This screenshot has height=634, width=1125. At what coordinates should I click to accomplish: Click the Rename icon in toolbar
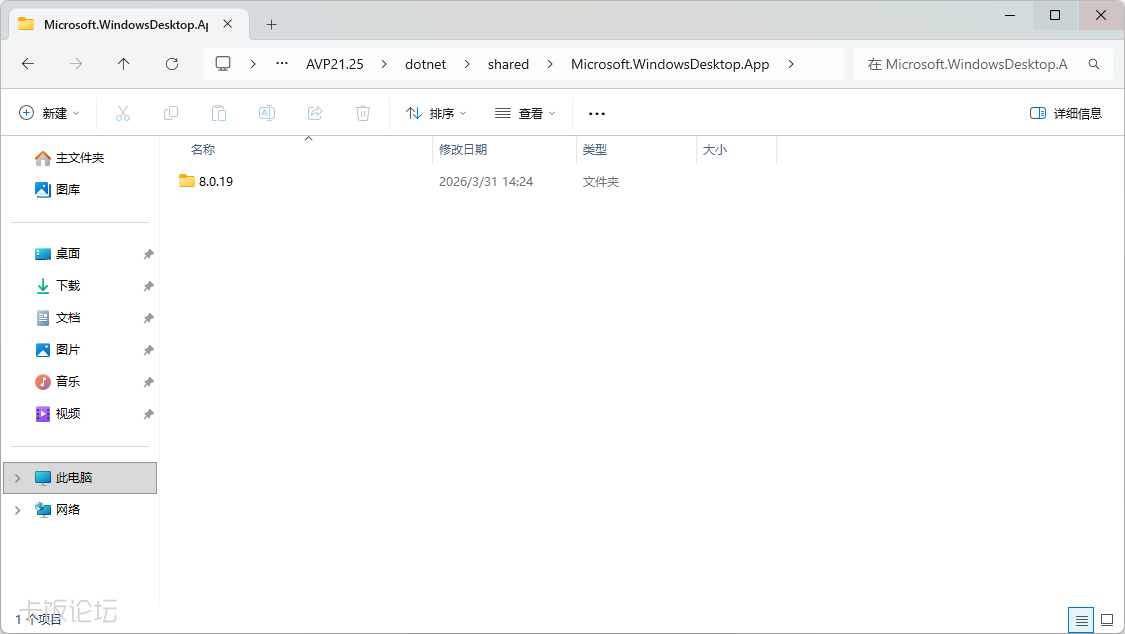click(x=267, y=113)
